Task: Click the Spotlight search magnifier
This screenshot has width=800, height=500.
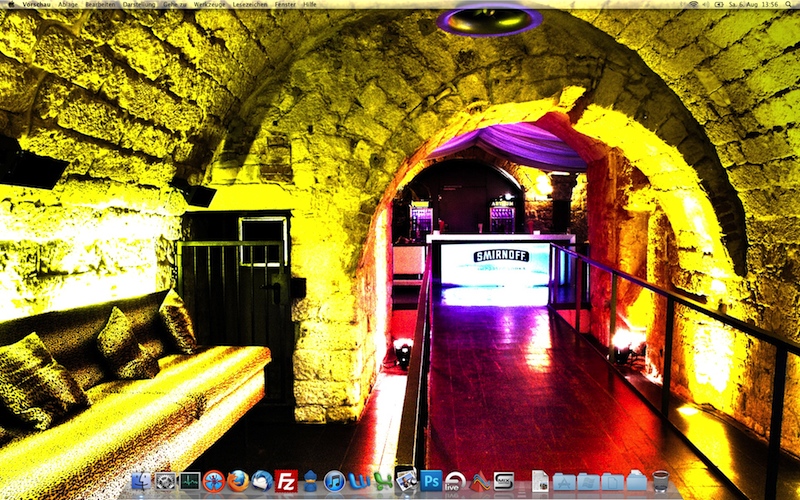Action: click(789, 5)
